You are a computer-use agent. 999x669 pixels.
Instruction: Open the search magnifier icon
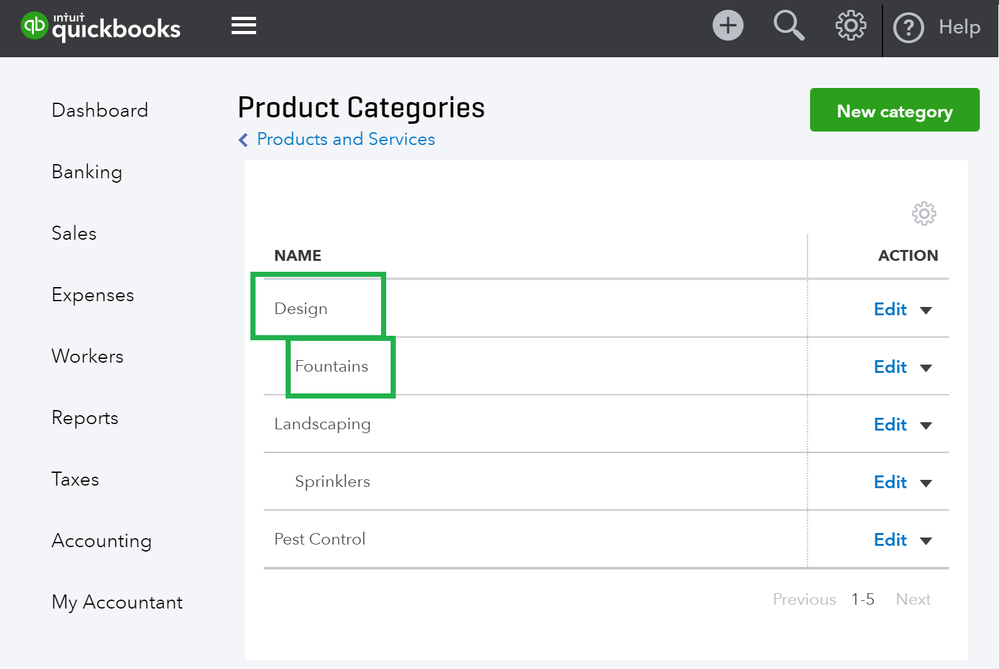tap(789, 27)
